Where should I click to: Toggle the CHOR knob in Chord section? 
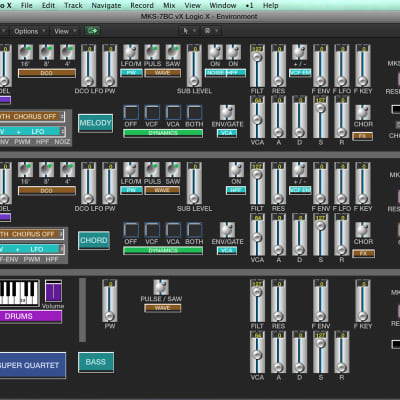(363, 230)
